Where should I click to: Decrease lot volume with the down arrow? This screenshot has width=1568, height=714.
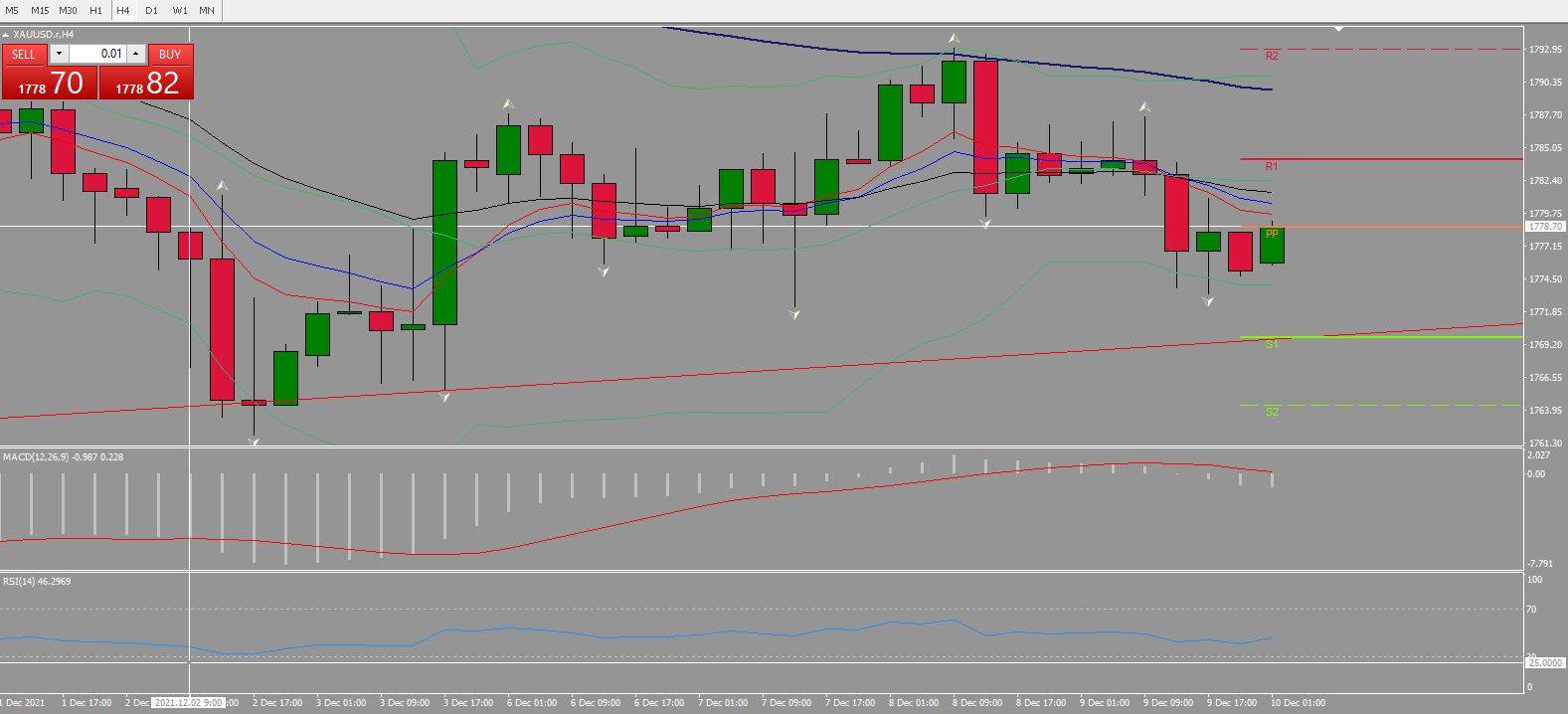click(x=59, y=54)
